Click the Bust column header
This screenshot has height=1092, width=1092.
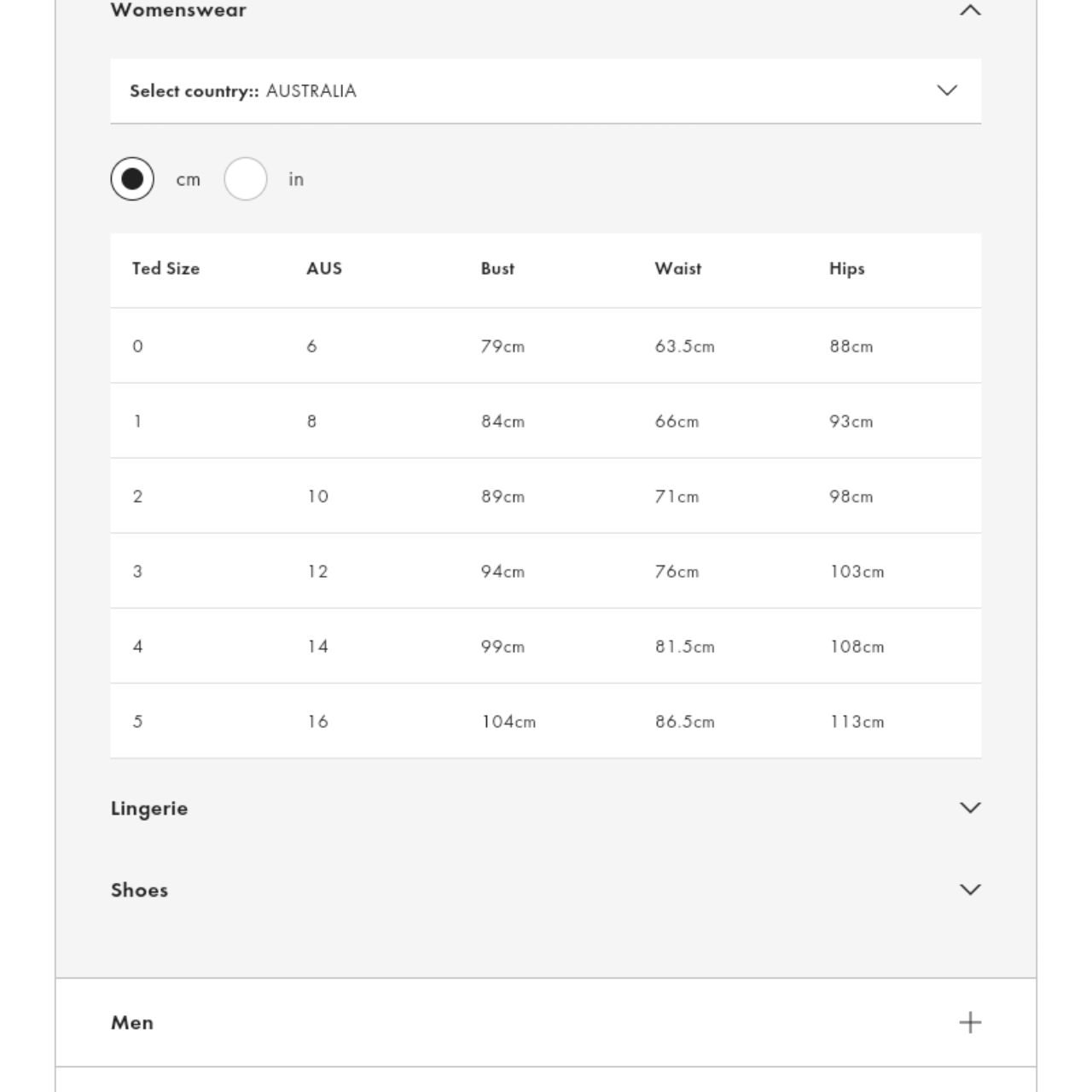(x=497, y=269)
